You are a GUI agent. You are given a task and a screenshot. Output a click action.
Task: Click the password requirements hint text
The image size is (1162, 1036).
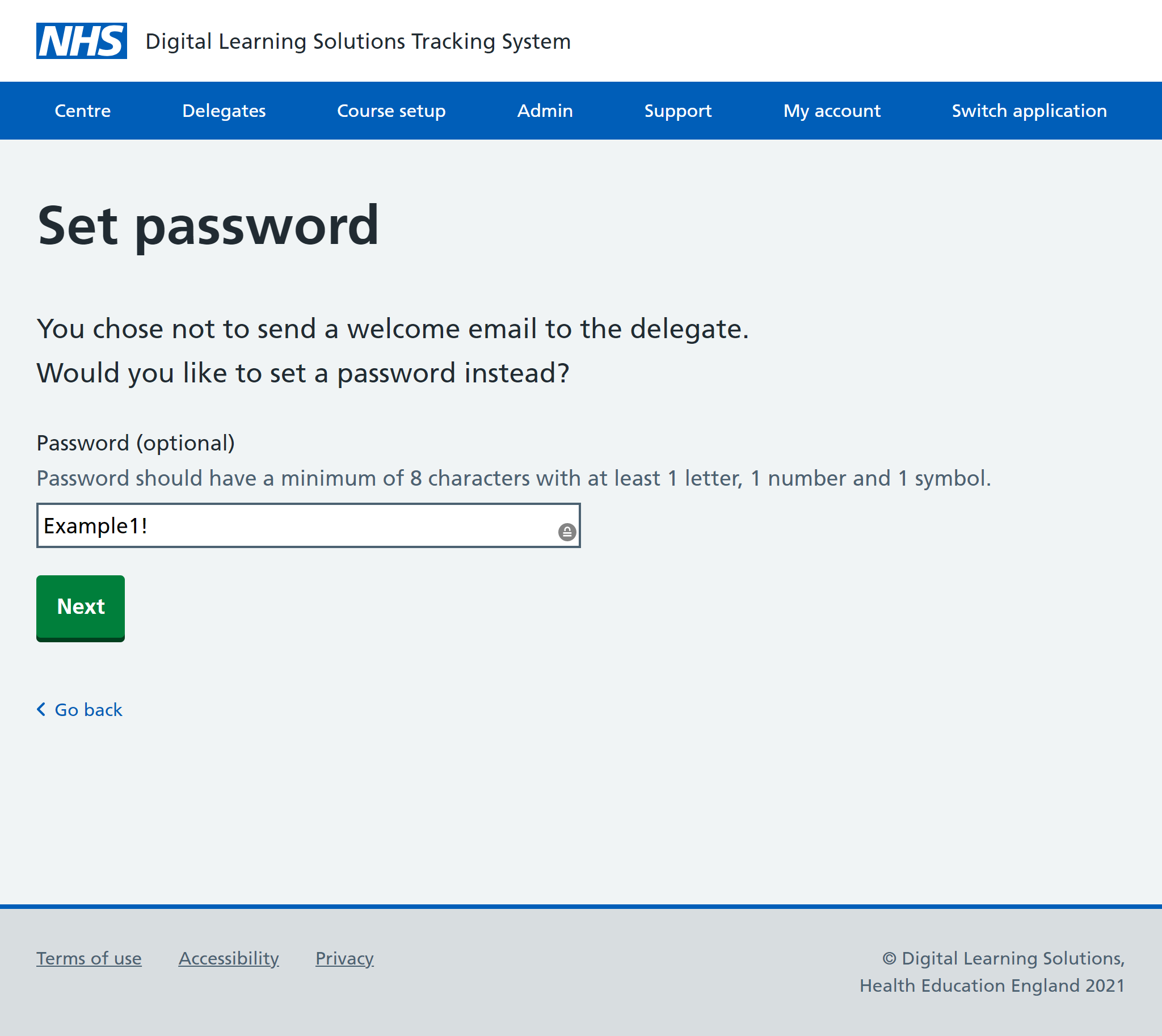coord(513,478)
